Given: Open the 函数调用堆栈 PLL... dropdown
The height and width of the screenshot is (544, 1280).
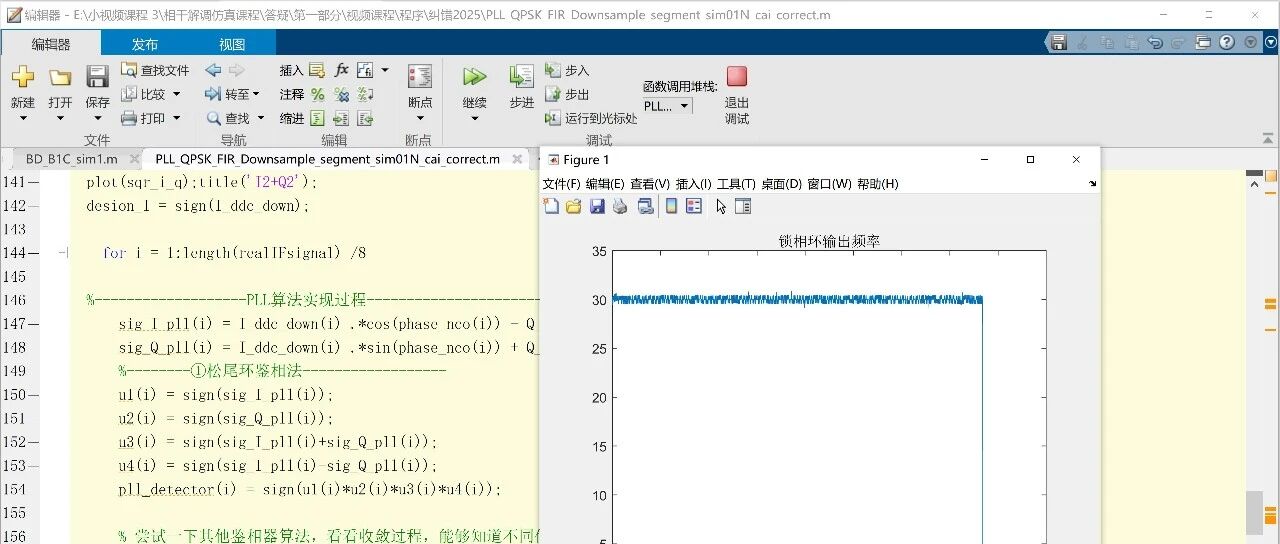Looking at the screenshot, I should click(667, 106).
